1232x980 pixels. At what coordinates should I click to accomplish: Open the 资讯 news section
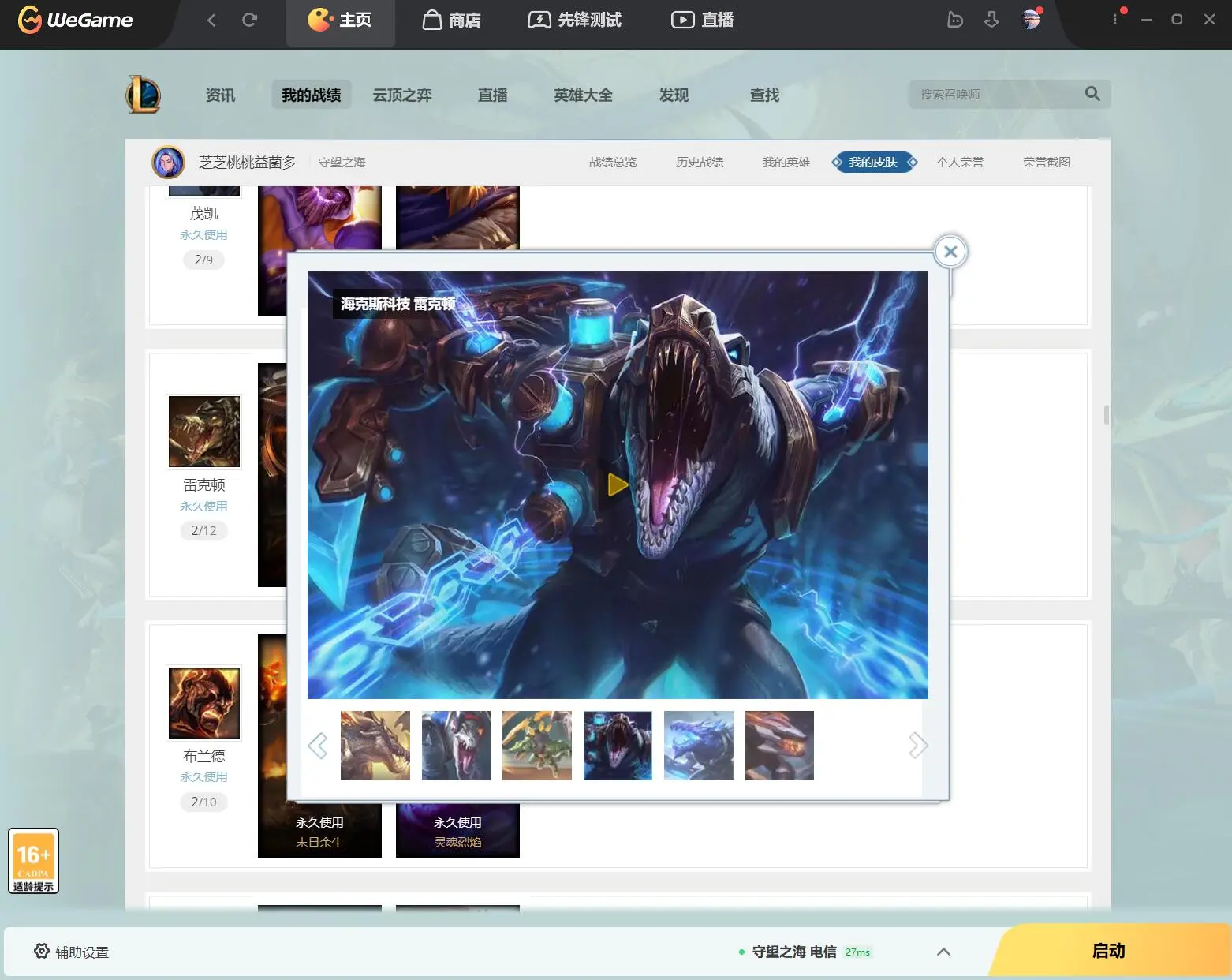click(x=220, y=95)
